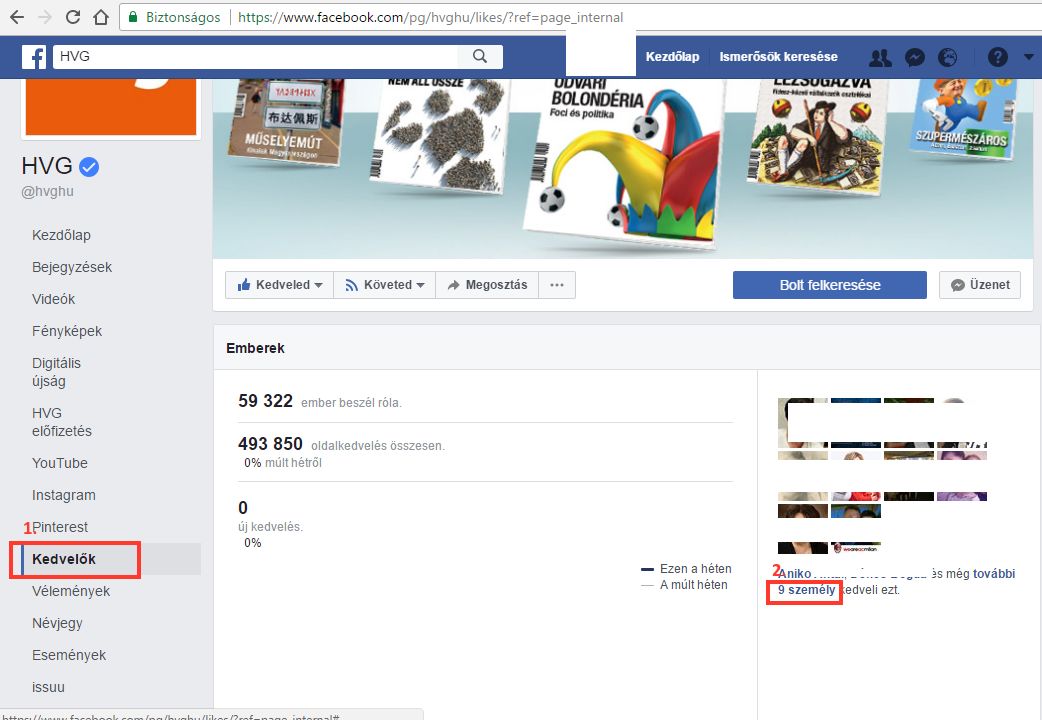Select HVG előfizetés in the sidebar

coord(62,422)
